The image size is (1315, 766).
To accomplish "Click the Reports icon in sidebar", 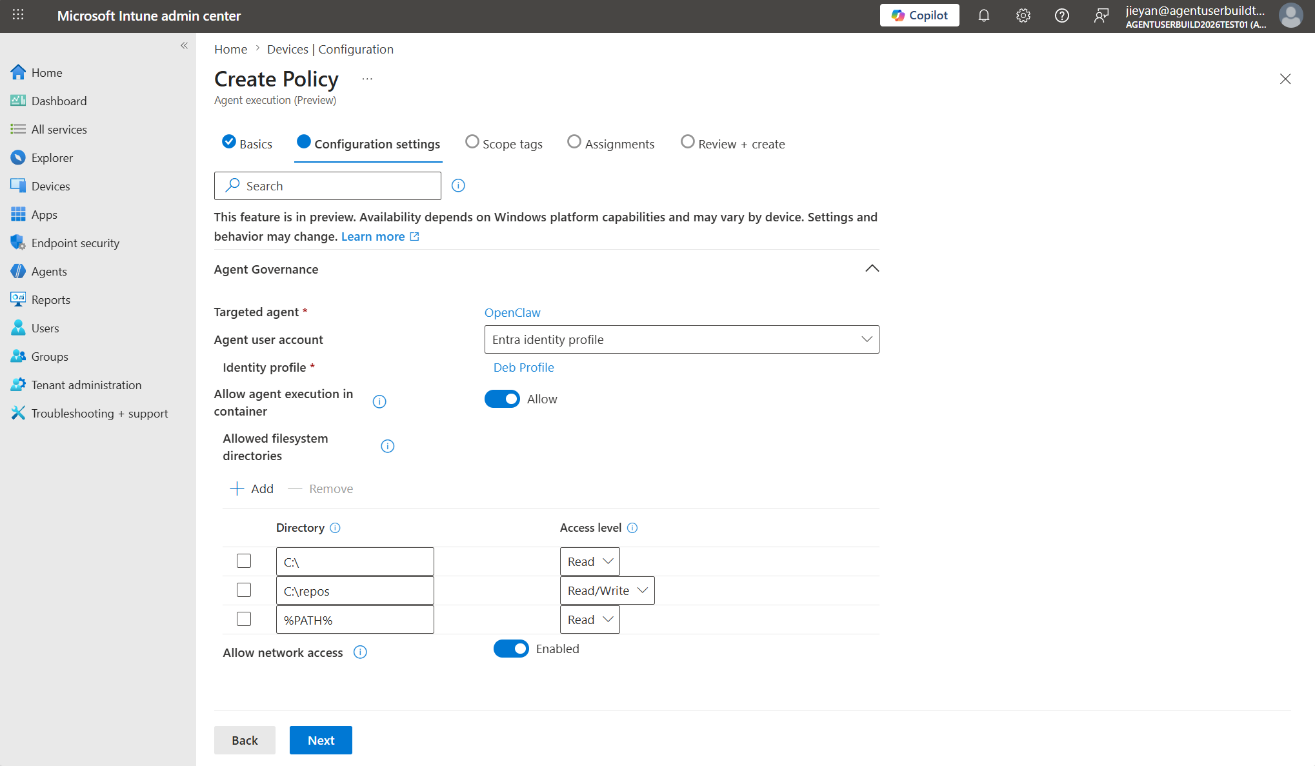I will pyautogui.click(x=18, y=300).
